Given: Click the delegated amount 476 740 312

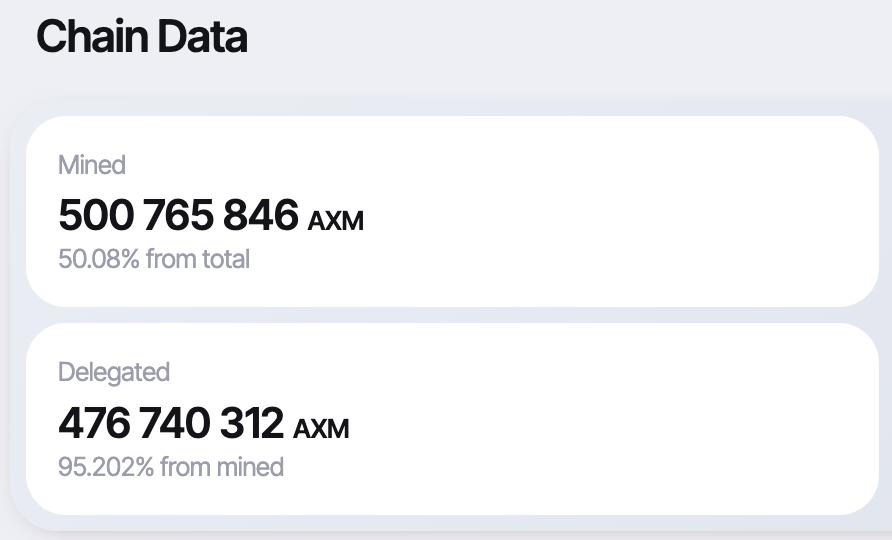Looking at the screenshot, I should (x=171, y=423).
